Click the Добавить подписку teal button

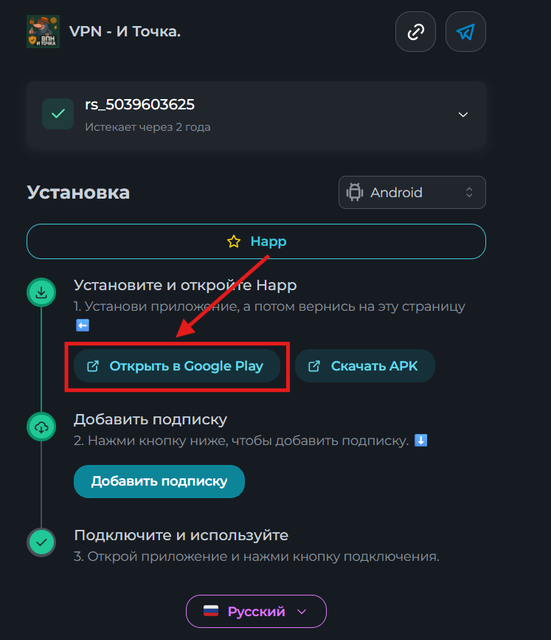click(159, 481)
